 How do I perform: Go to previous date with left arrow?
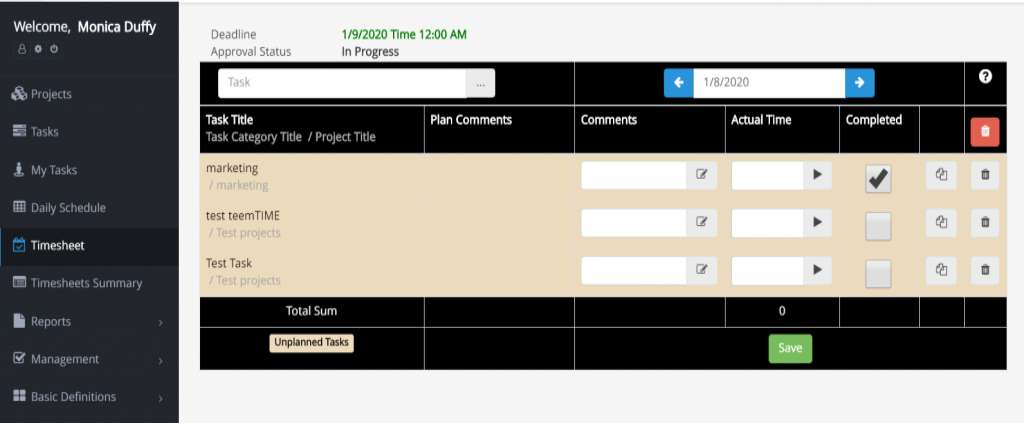(x=679, y=83)
